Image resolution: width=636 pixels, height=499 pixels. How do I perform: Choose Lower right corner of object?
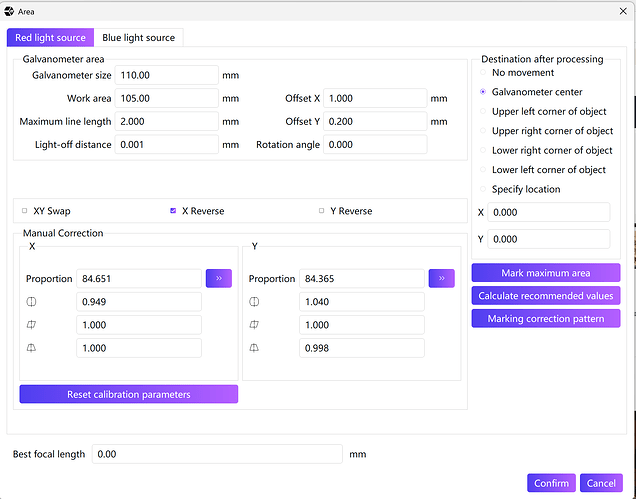point(483,150)
